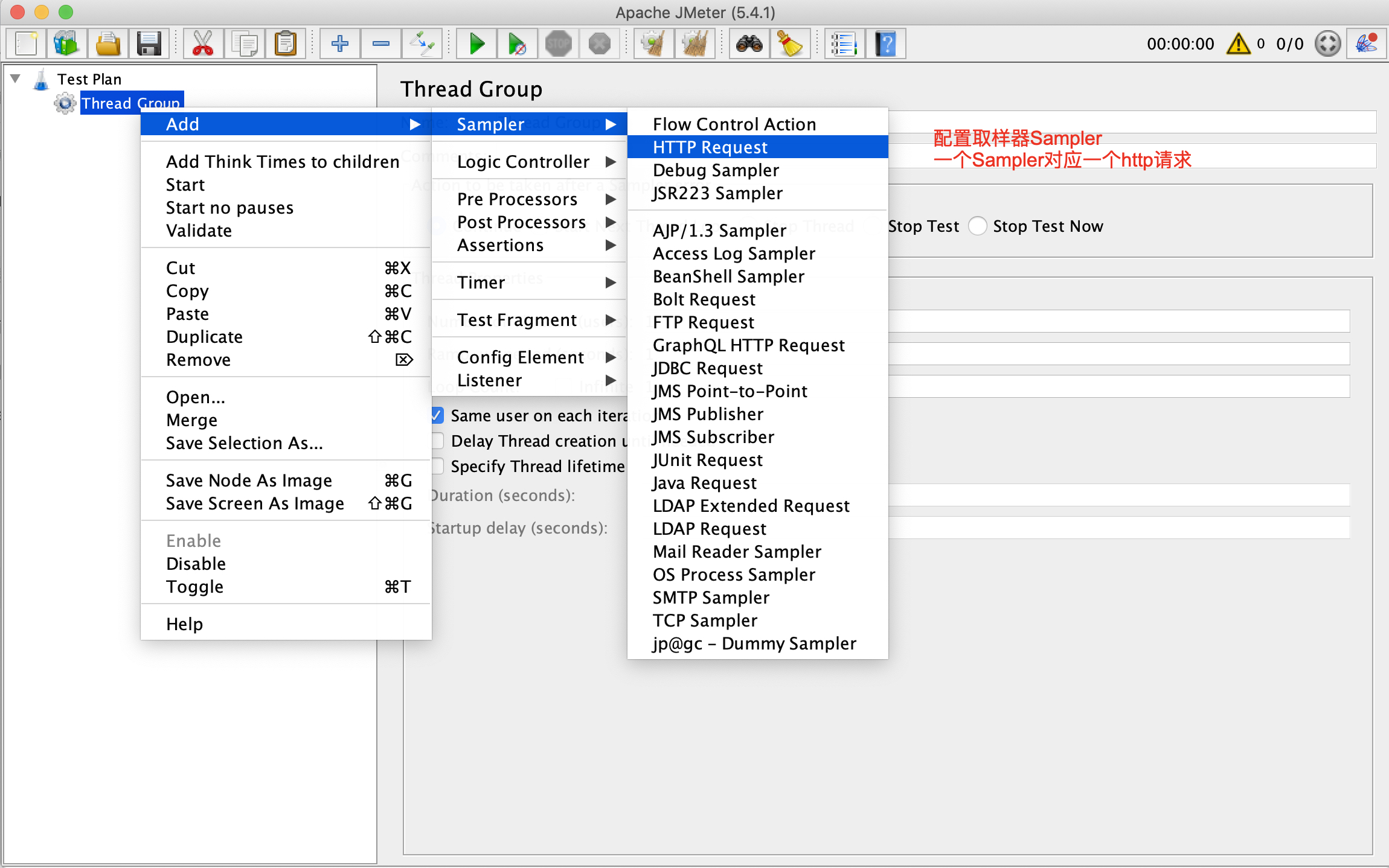Screen dimensions: 1389x868
Task: Enable Delay Thread creation until needed
Action: [x=437, y=441]
